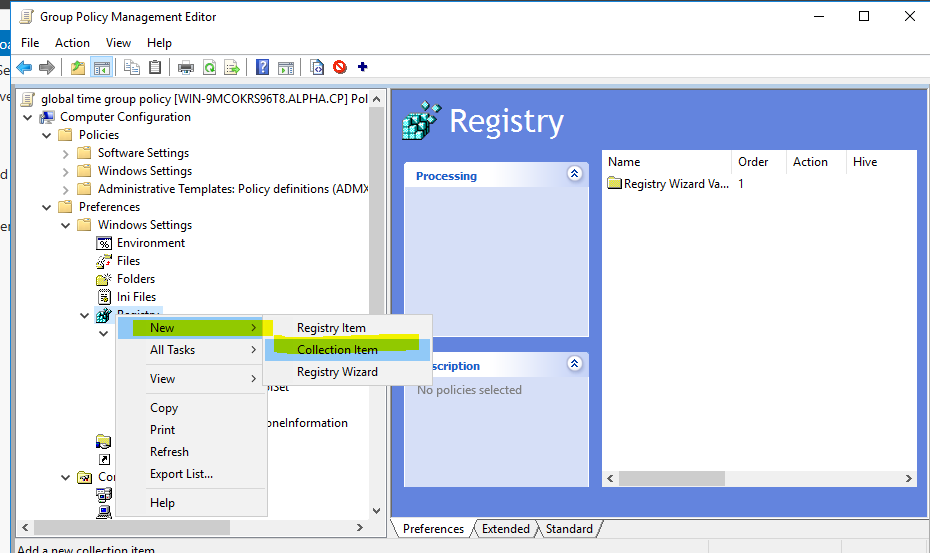
Task: Choose Registry Item from New submenu
Action: [x=348, y=328]
